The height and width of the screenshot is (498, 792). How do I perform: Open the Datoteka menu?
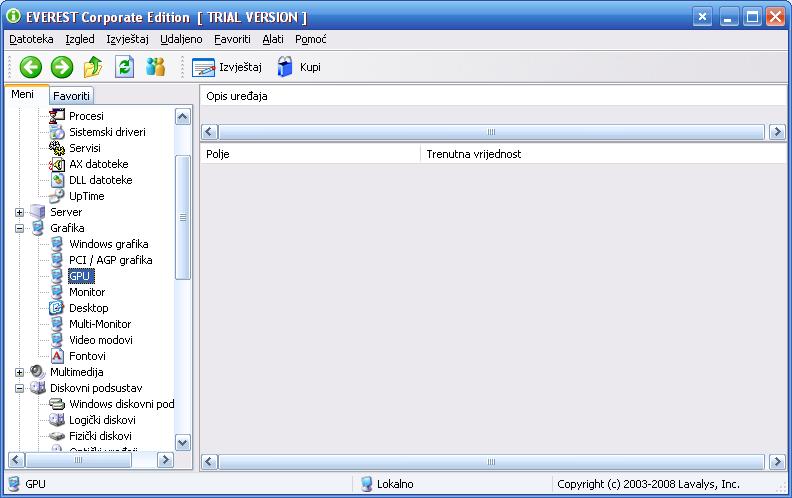coord(31,39)
